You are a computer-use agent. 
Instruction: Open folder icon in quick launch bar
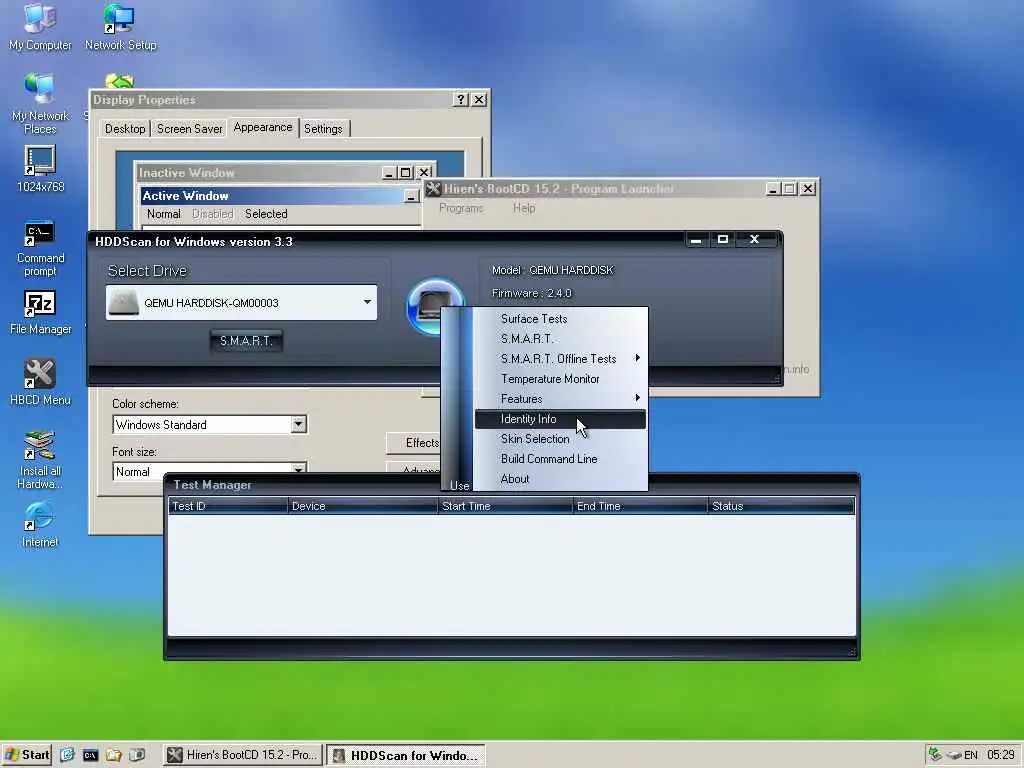(114, 755)
